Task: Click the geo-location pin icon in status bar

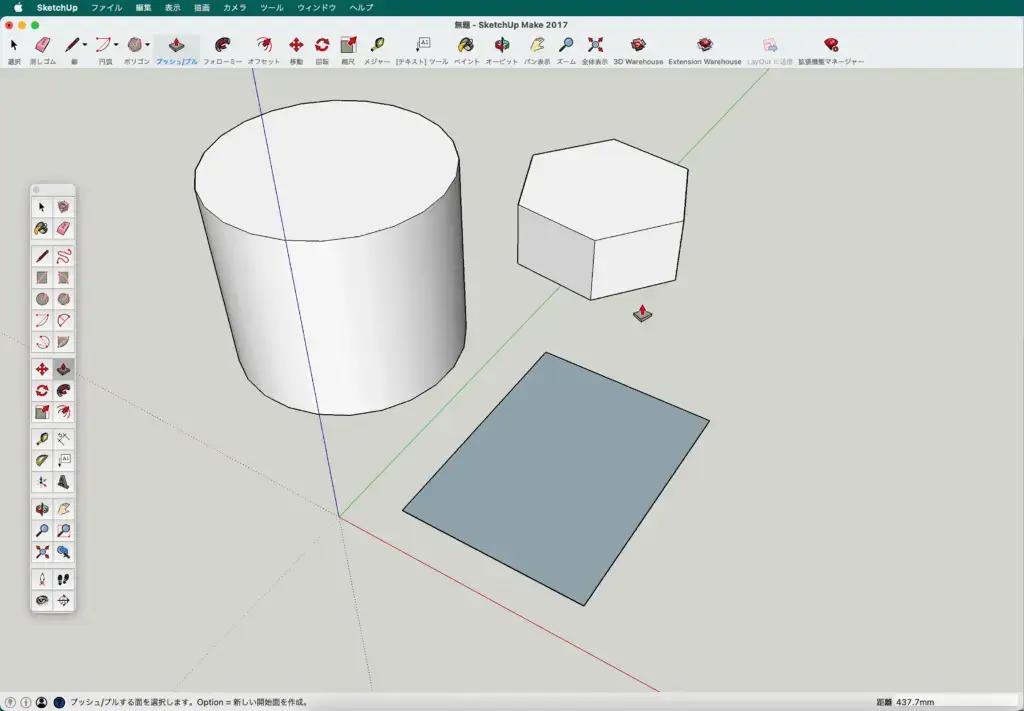Action: click(x=10, y=703)
